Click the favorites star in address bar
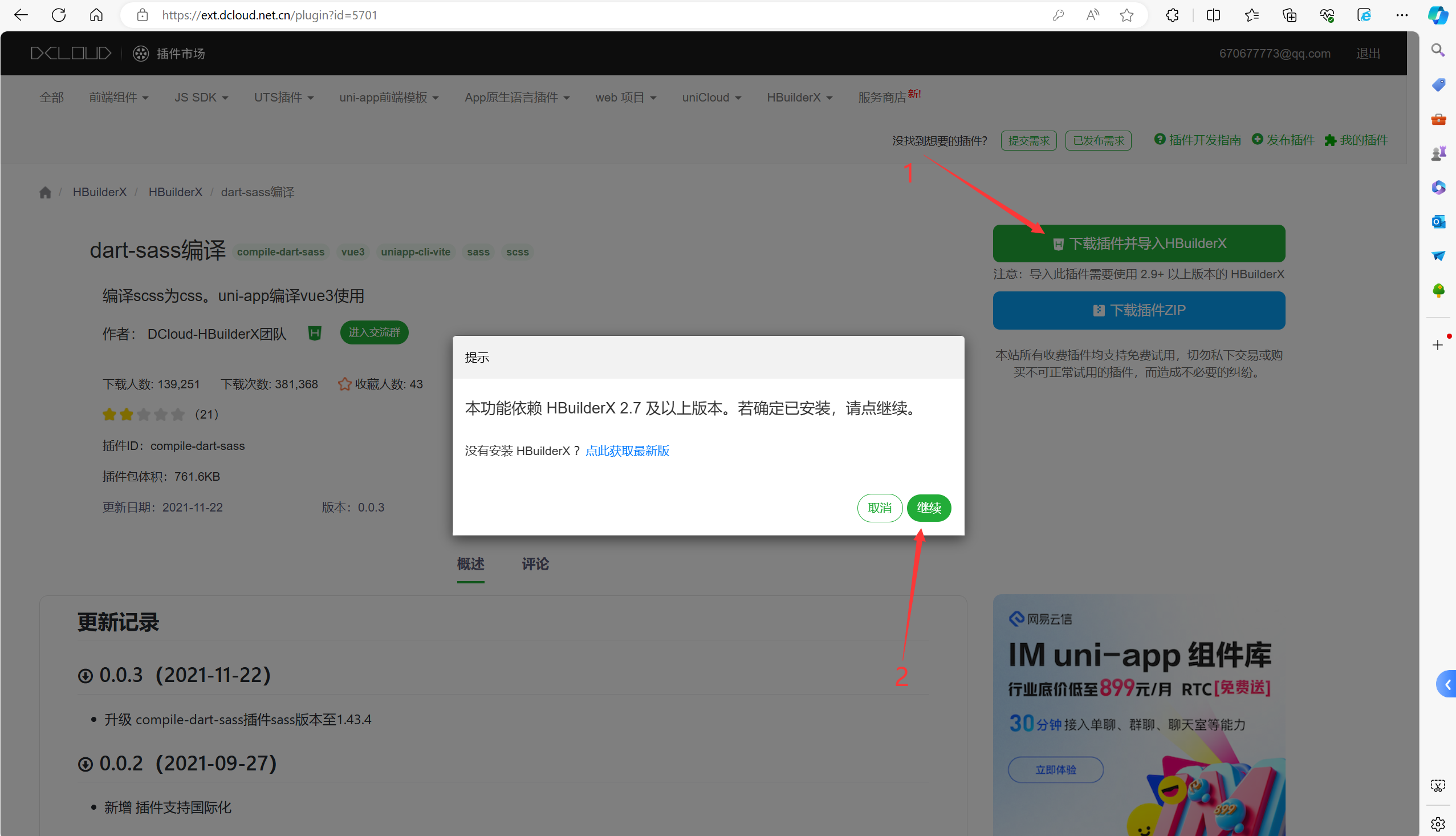 pos(1126,15)
